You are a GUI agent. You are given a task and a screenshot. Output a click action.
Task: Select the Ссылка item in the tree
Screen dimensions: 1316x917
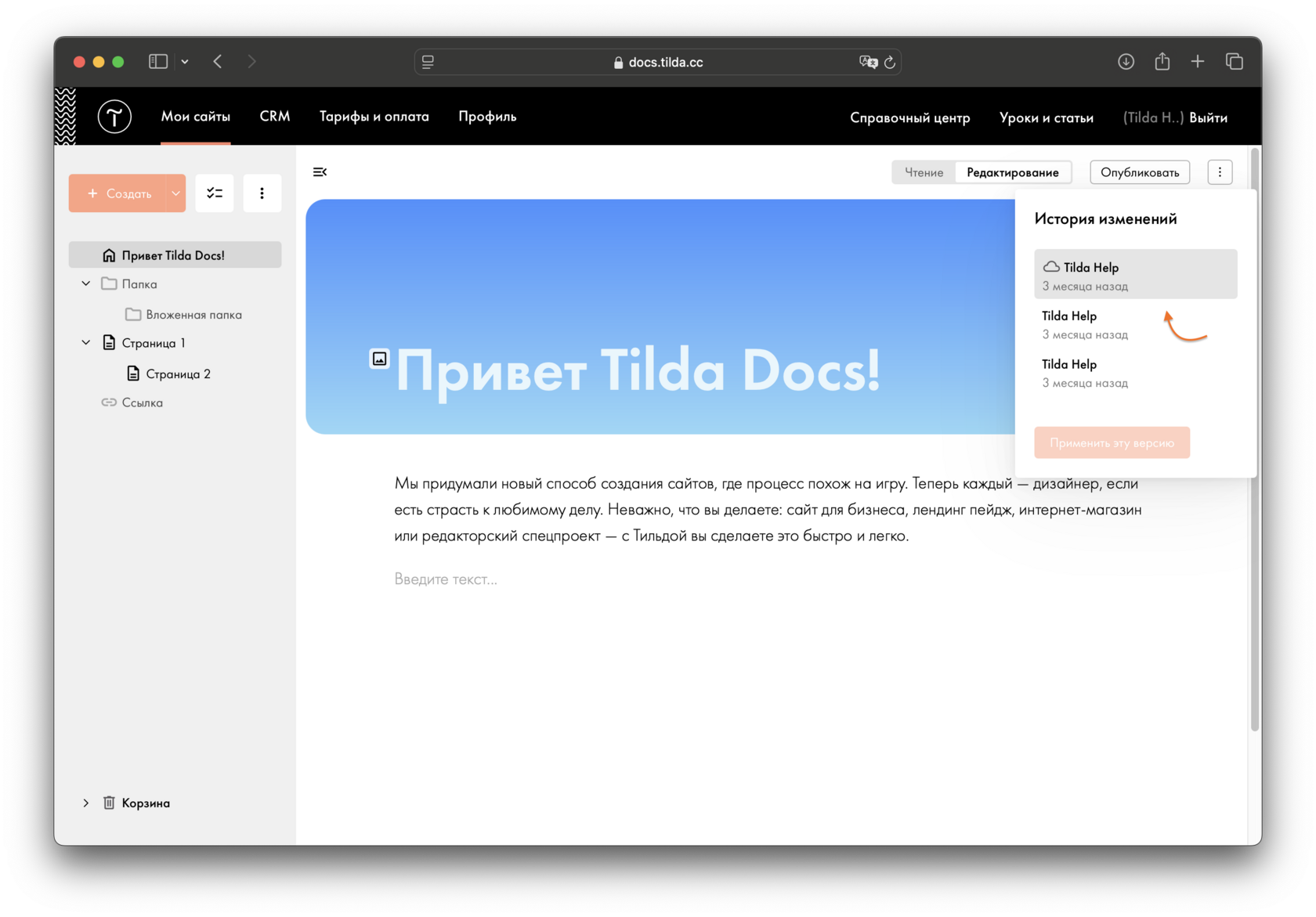point(143,403)
